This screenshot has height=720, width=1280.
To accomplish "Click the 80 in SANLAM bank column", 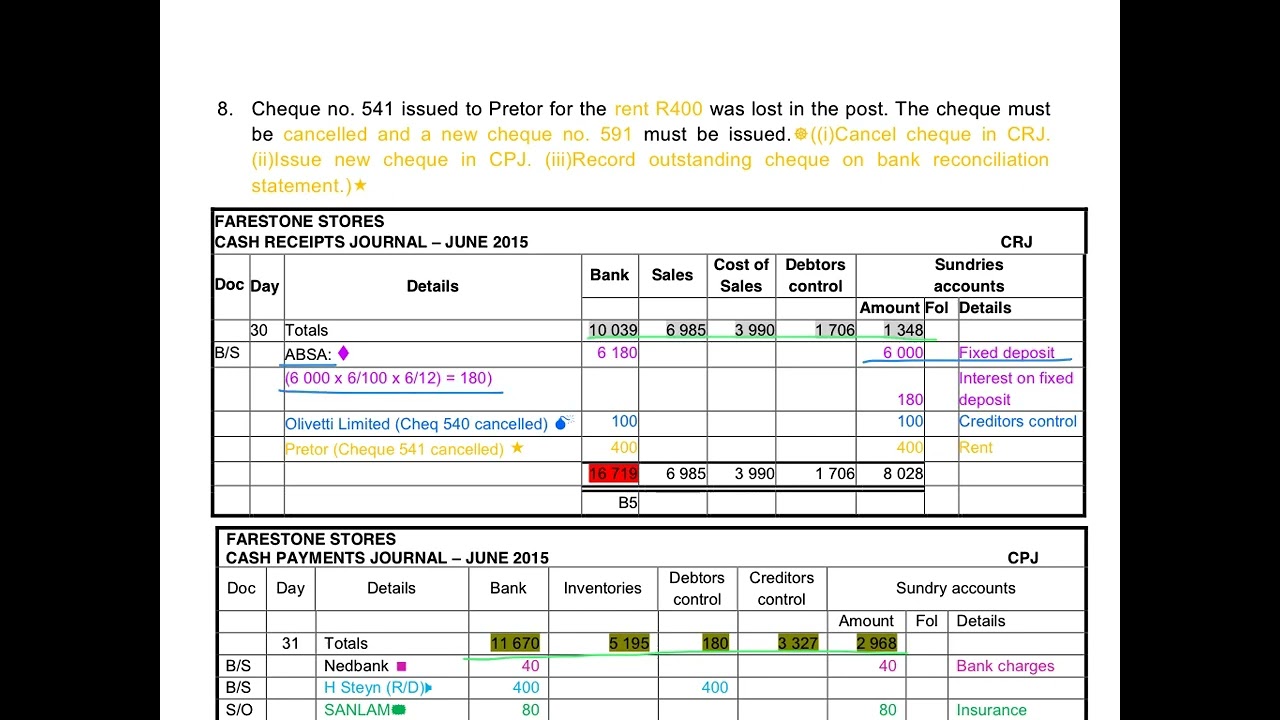I will click(530, 710).
